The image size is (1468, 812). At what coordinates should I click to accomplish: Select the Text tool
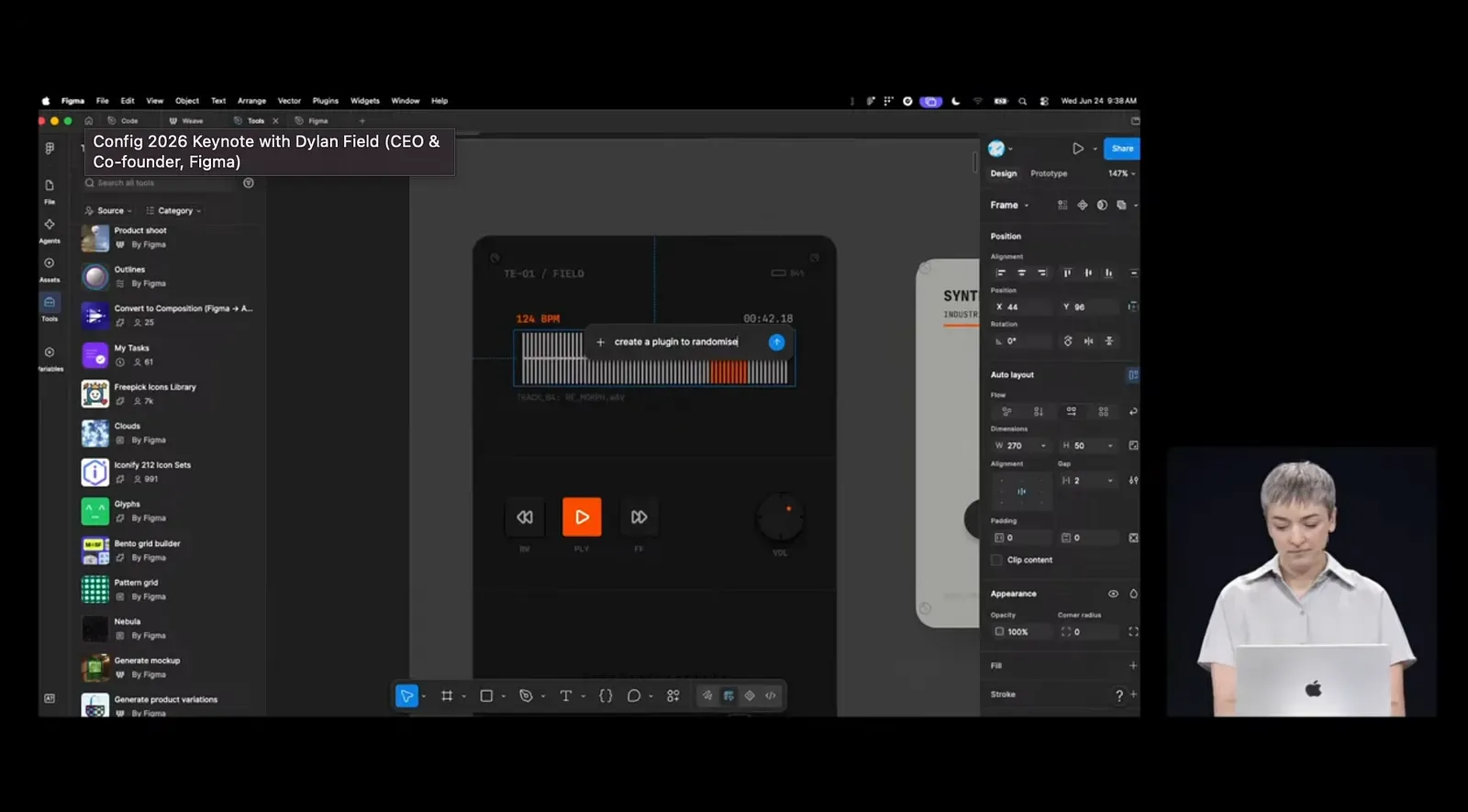565,696
